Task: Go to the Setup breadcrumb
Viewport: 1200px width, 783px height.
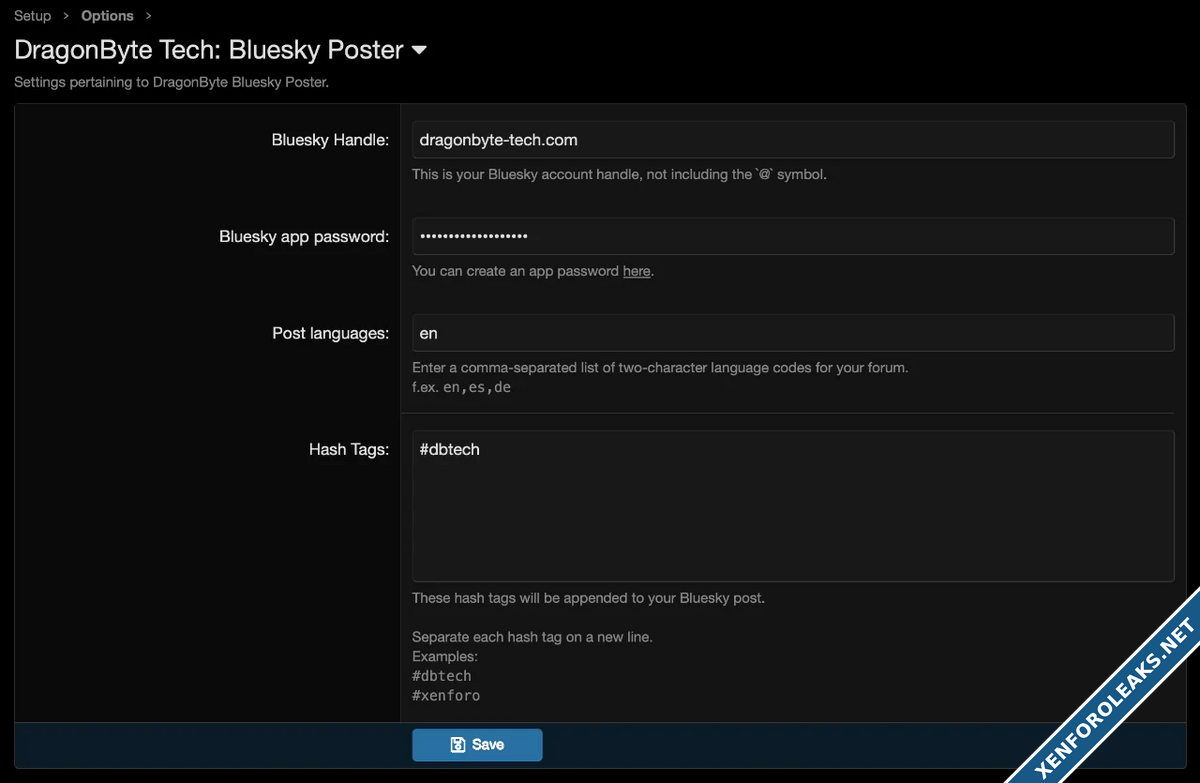Action: click(x=32, y=16)
